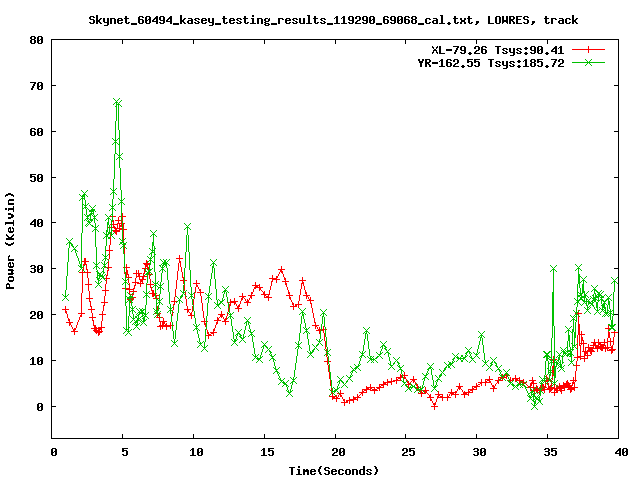Click the green legend line sample
Image resolution: width=640 pixels, height=480 pixels.
click(588, 62)
